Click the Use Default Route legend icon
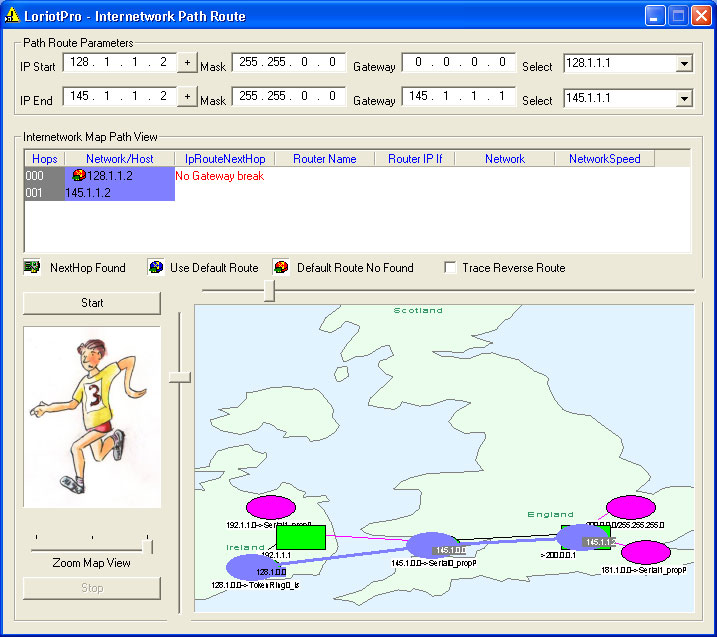717x637 pixels. (156, 267)
